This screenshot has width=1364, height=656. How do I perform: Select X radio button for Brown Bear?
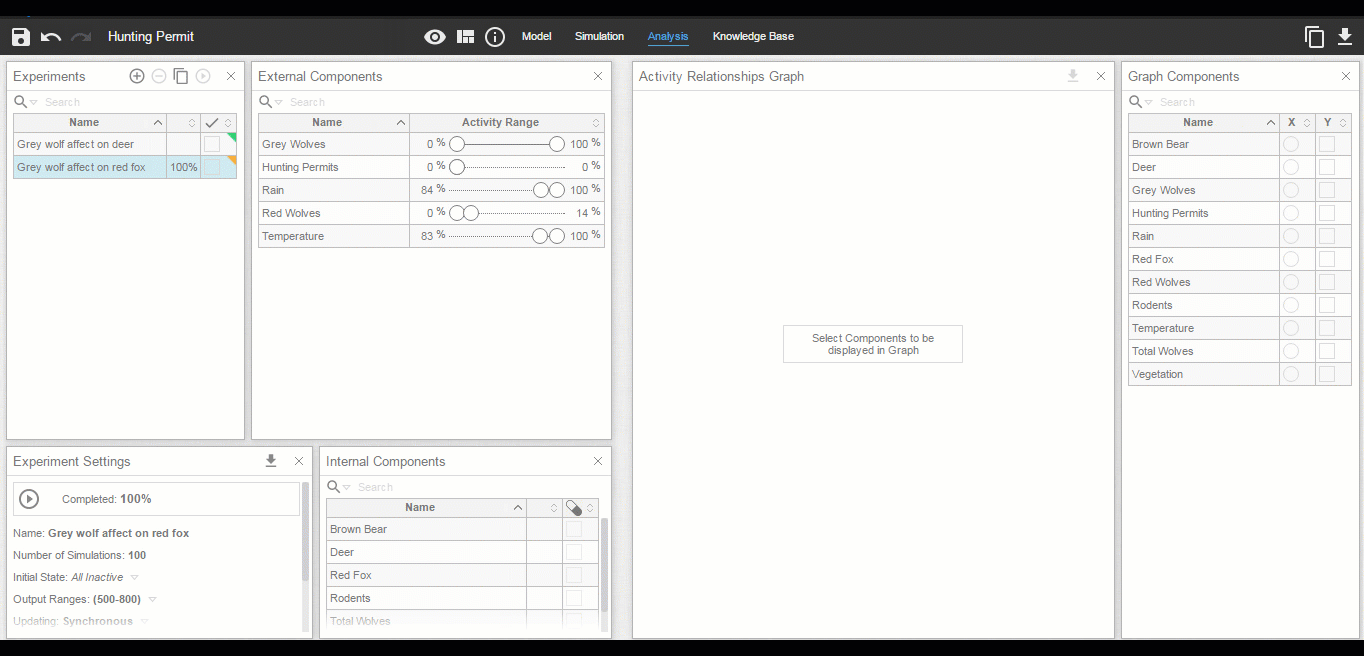(x=1291, y=144)
